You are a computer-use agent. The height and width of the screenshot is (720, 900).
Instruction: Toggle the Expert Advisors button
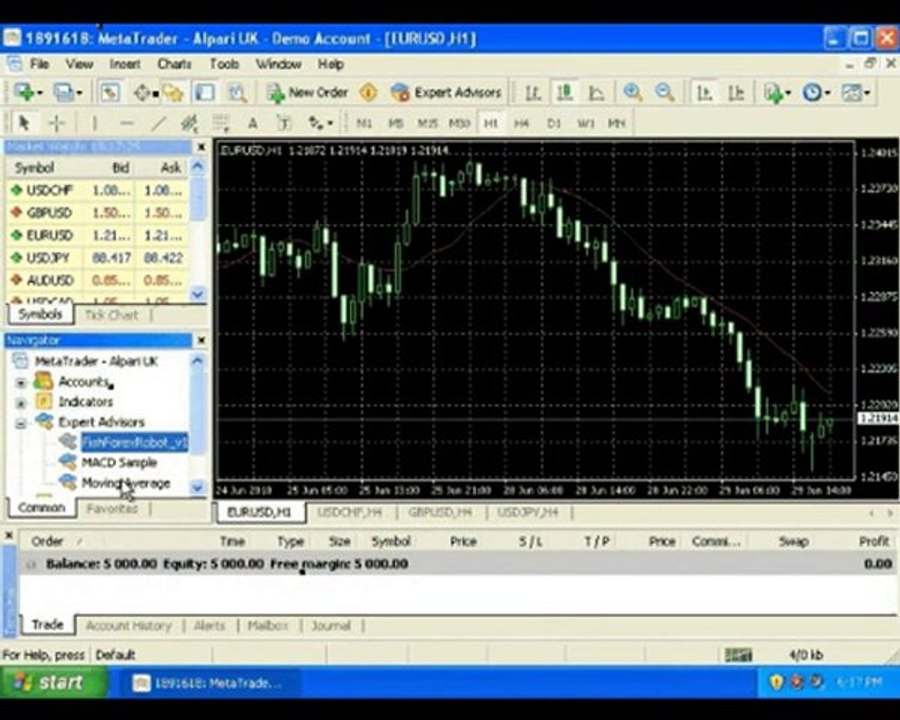446,92
